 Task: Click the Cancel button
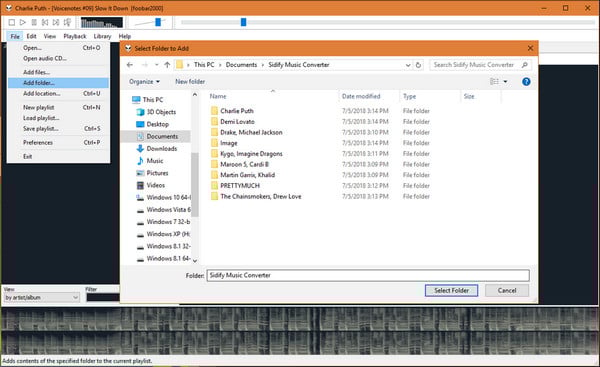[507, 290]
